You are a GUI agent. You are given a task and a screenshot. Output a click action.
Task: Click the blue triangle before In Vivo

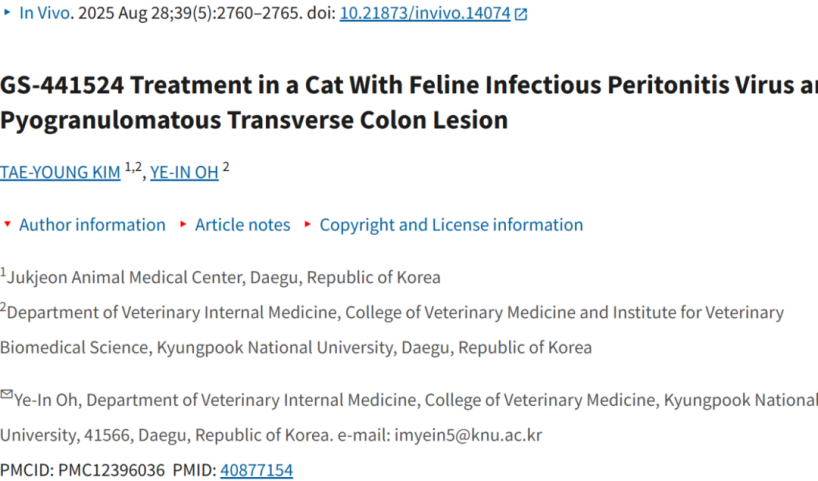coord(8,13)
